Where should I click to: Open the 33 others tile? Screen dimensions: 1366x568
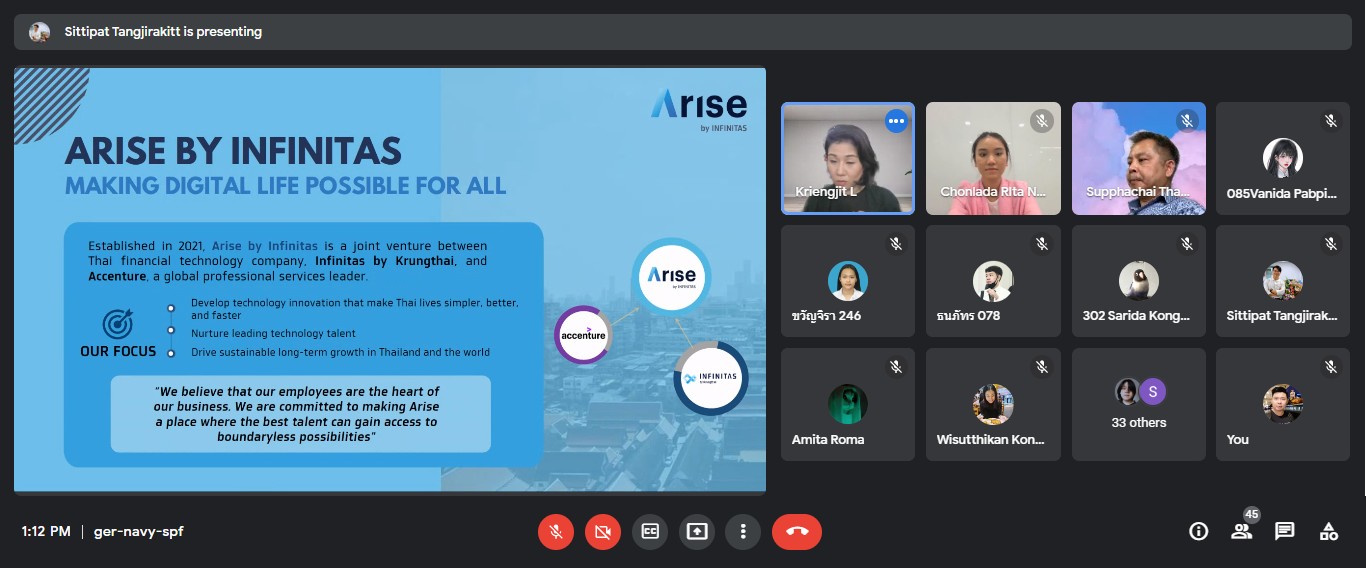1139,404
